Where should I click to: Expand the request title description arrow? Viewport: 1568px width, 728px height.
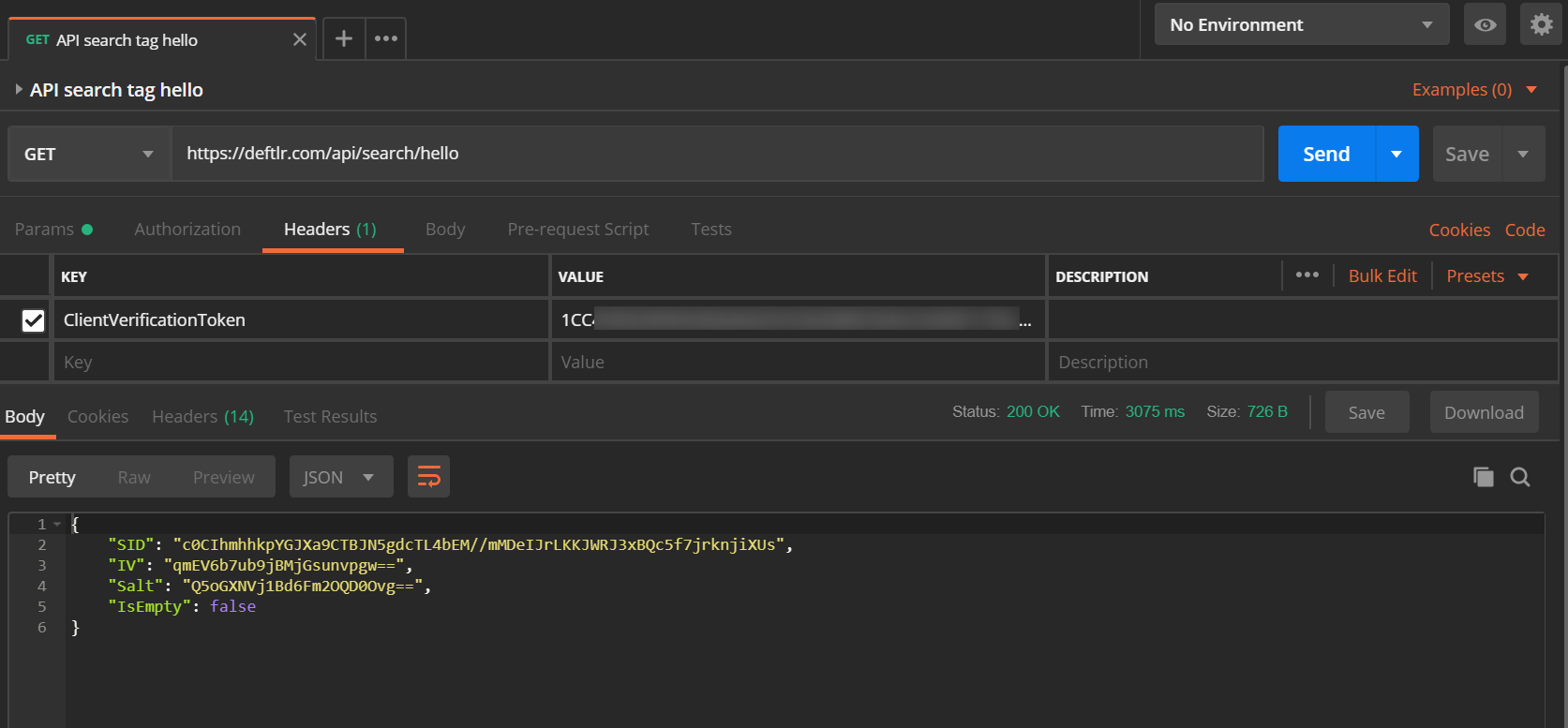coord(19,90)
